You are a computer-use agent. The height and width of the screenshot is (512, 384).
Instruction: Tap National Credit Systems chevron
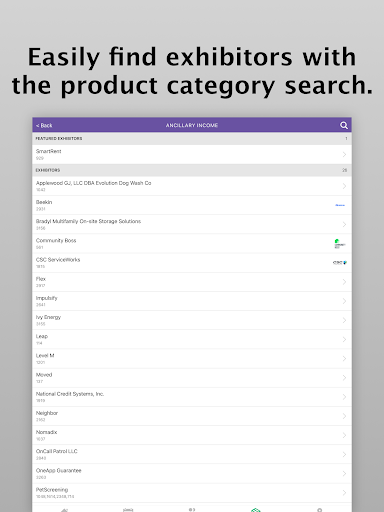pyautogui.click(x=344, y=397)
